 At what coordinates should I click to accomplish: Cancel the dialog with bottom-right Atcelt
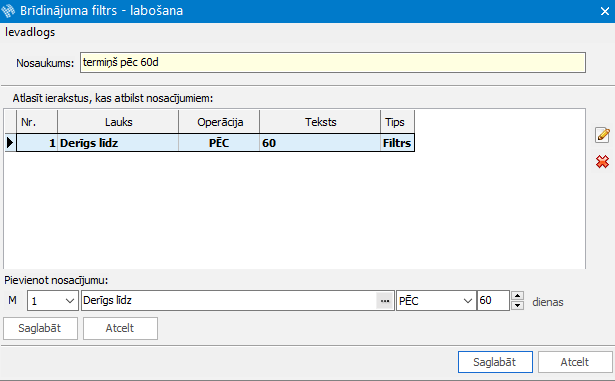575,362
